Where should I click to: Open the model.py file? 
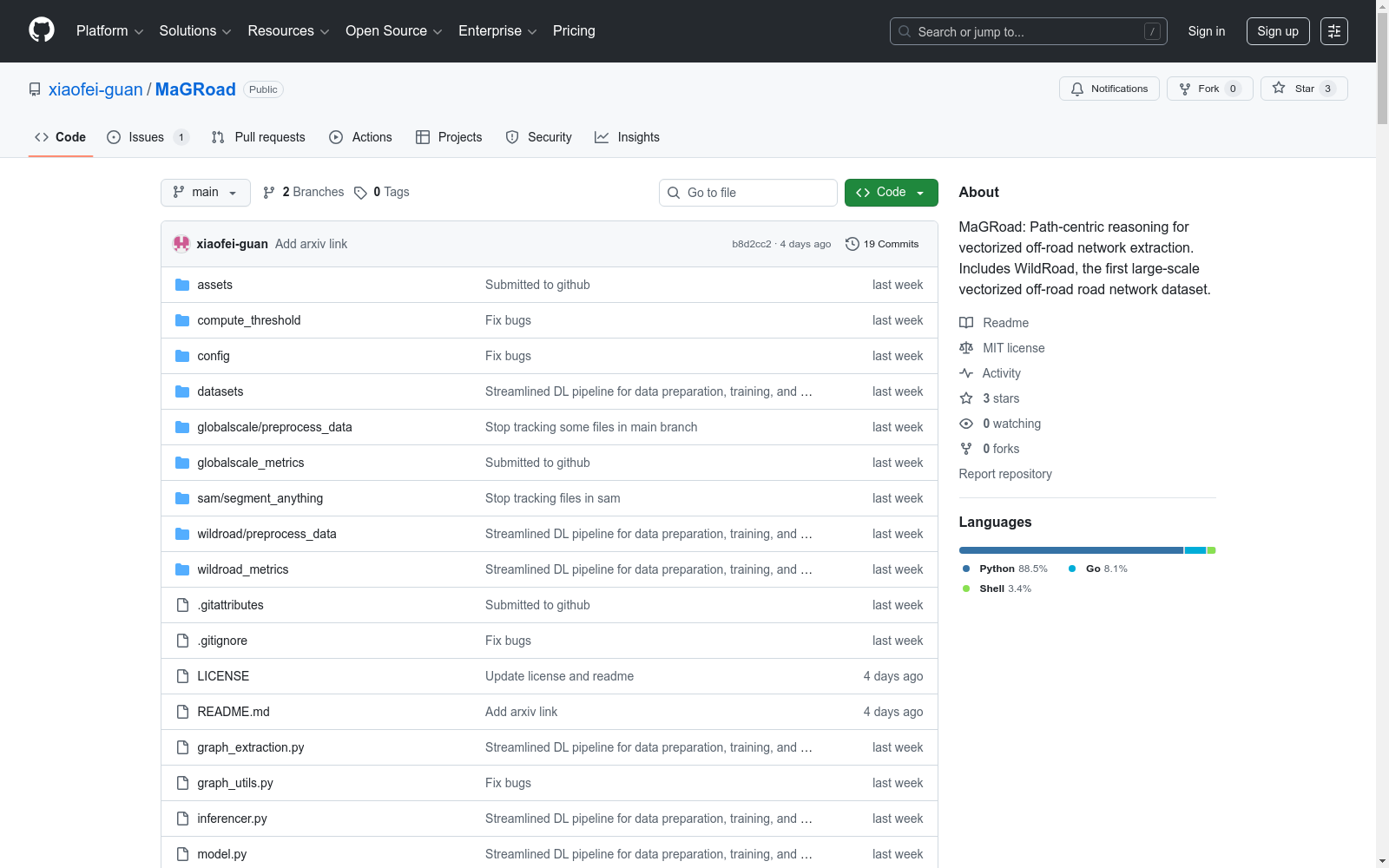[222, 854]
